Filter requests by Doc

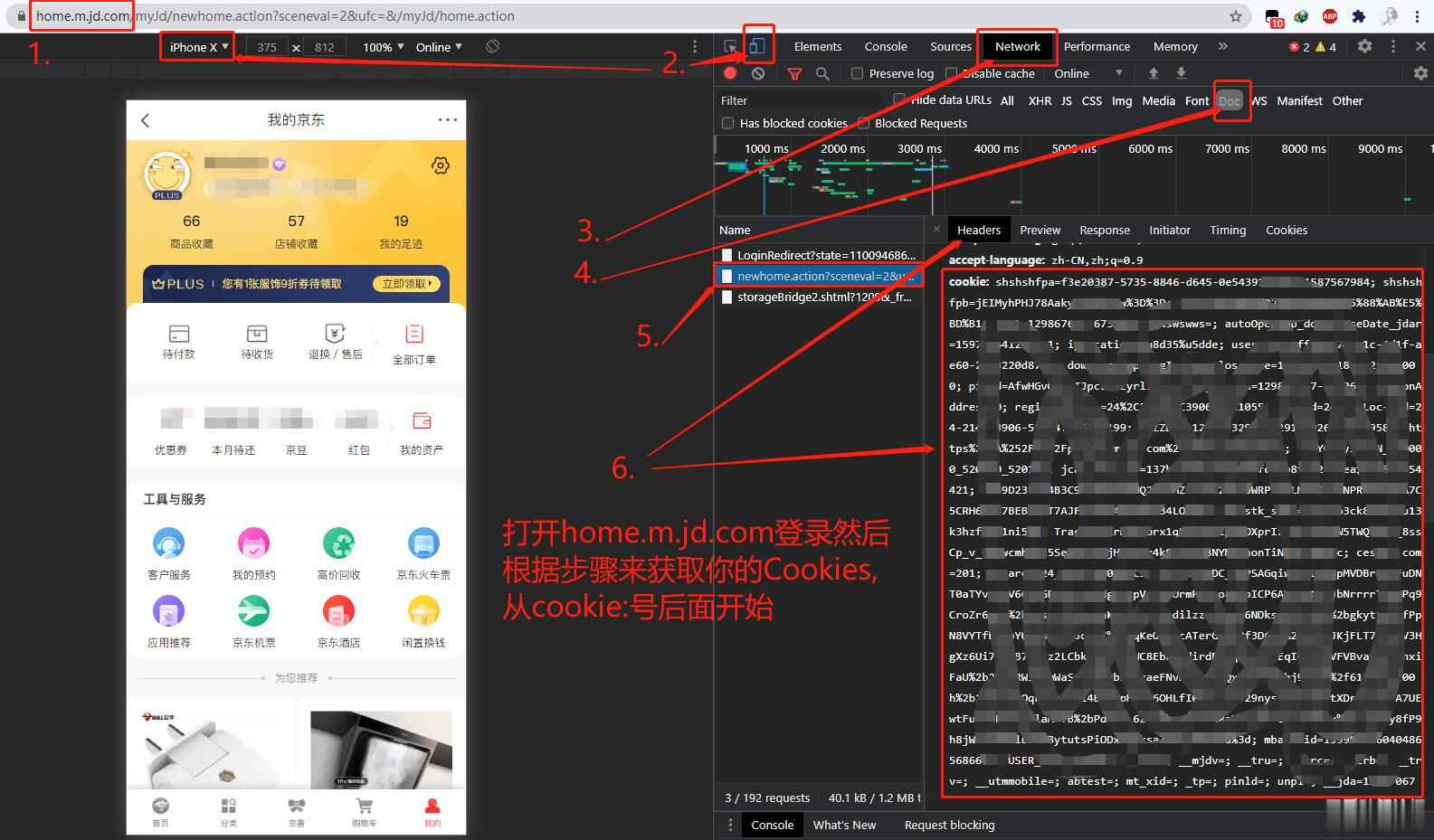click(1229, 101)
